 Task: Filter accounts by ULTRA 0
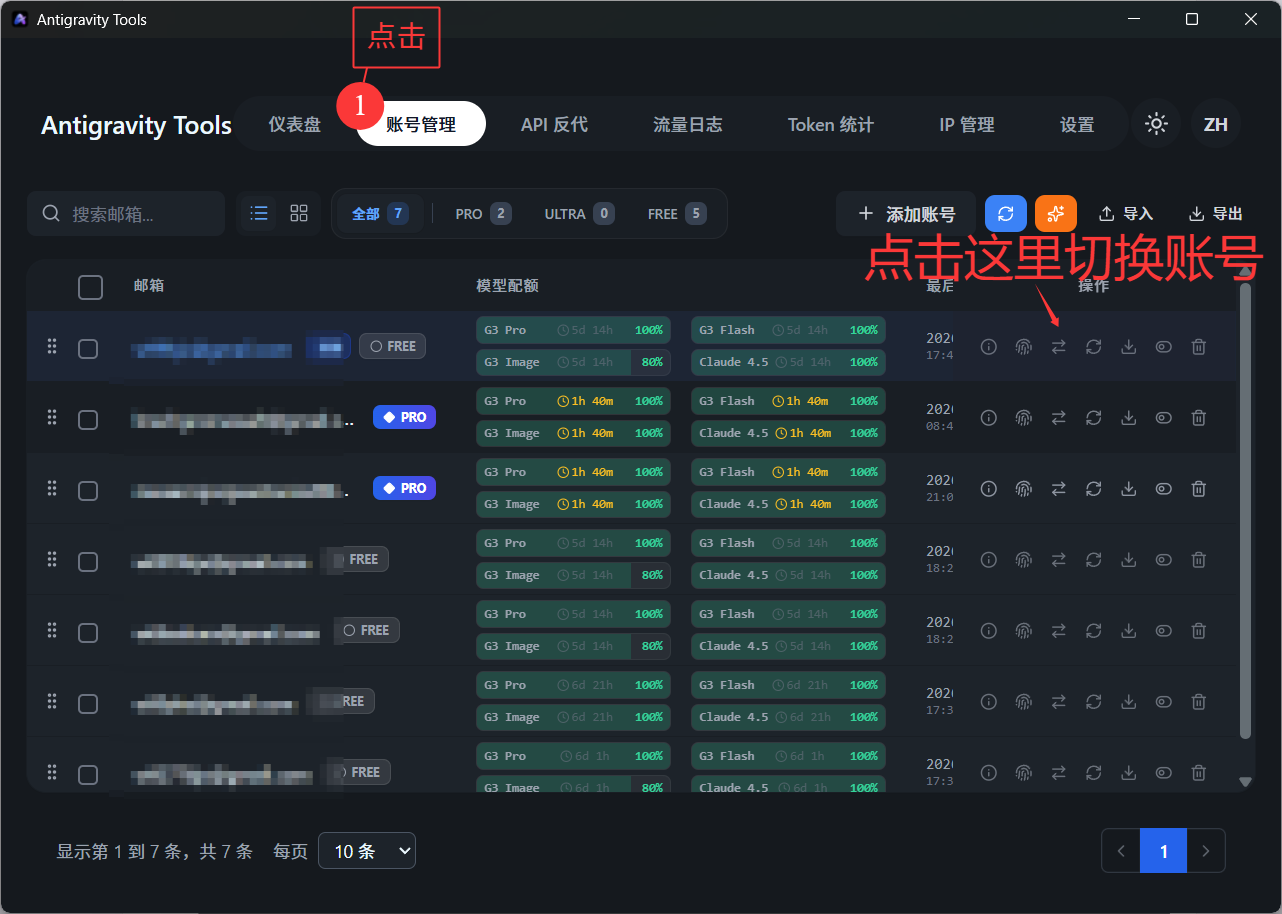pyautogui.click(x=579, y=213)
